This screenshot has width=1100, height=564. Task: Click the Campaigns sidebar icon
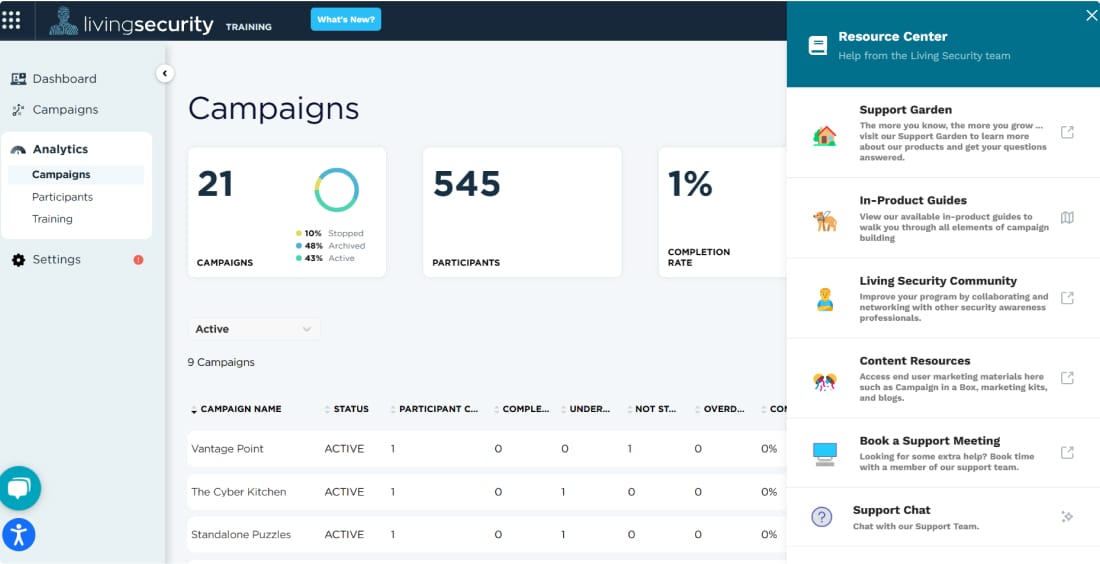coord(18,110)
